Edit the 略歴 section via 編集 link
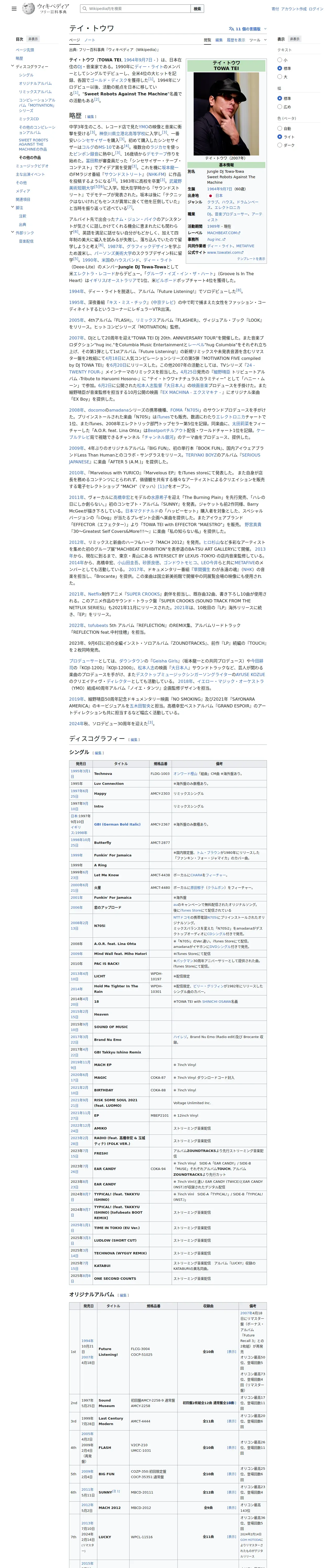The width and height of the screenshot is (336, 1568). click(91, 117)
